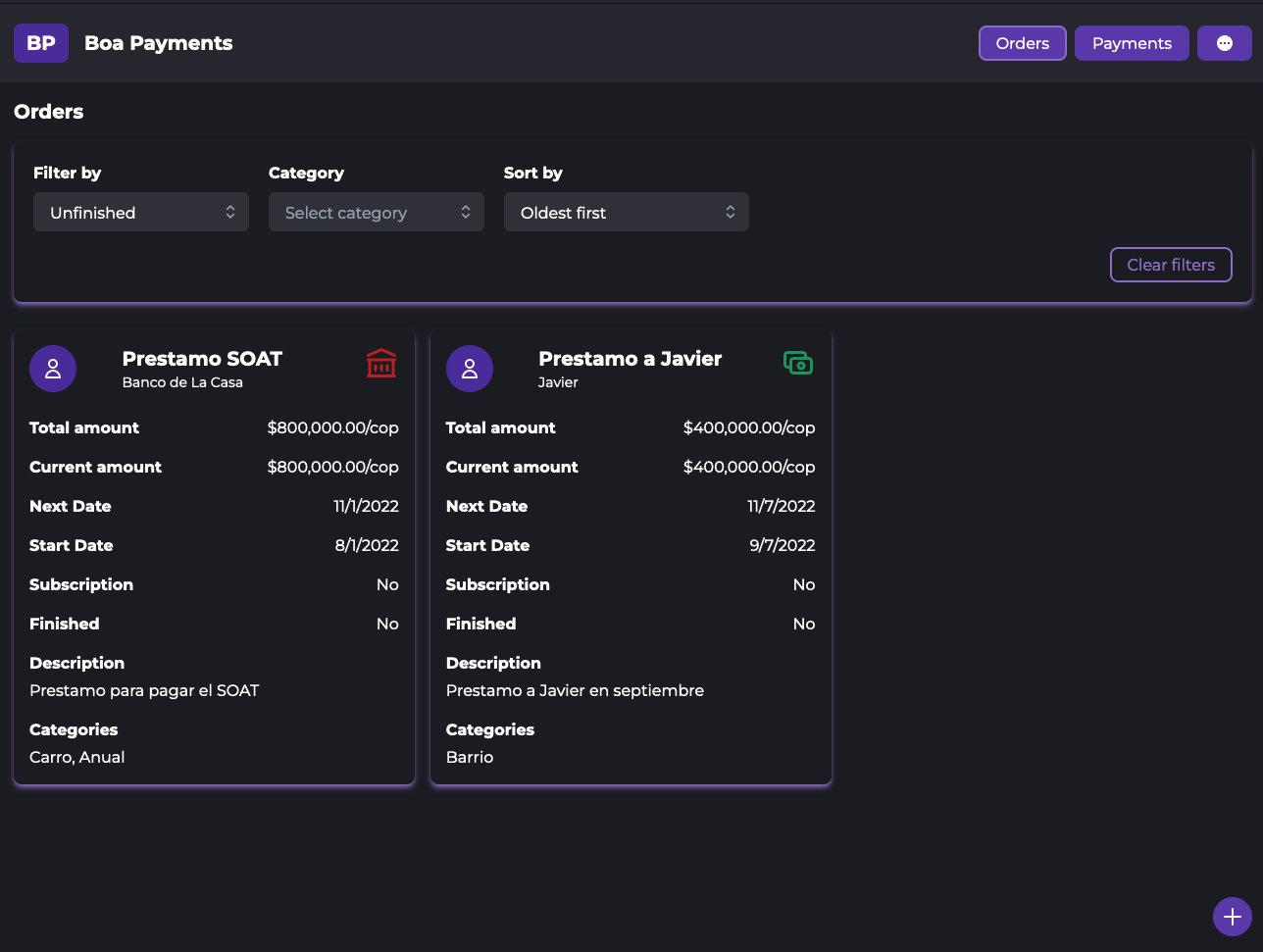Select the Prestamo SOAT card
The height and width of the screenshot is (952, 1263).
(214, 554)
